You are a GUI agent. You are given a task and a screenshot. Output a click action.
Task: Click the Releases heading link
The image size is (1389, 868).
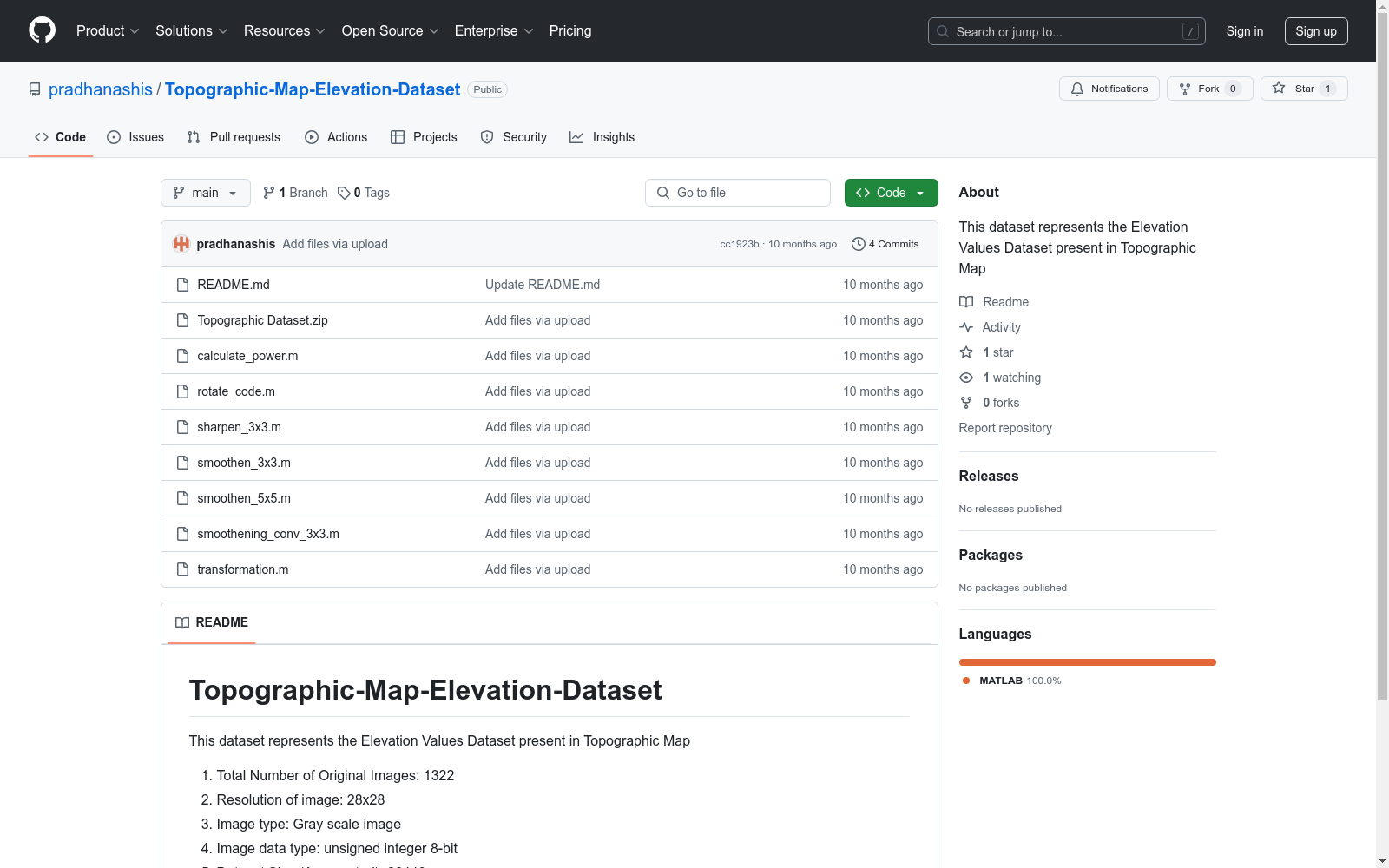[x=989, y=476]
